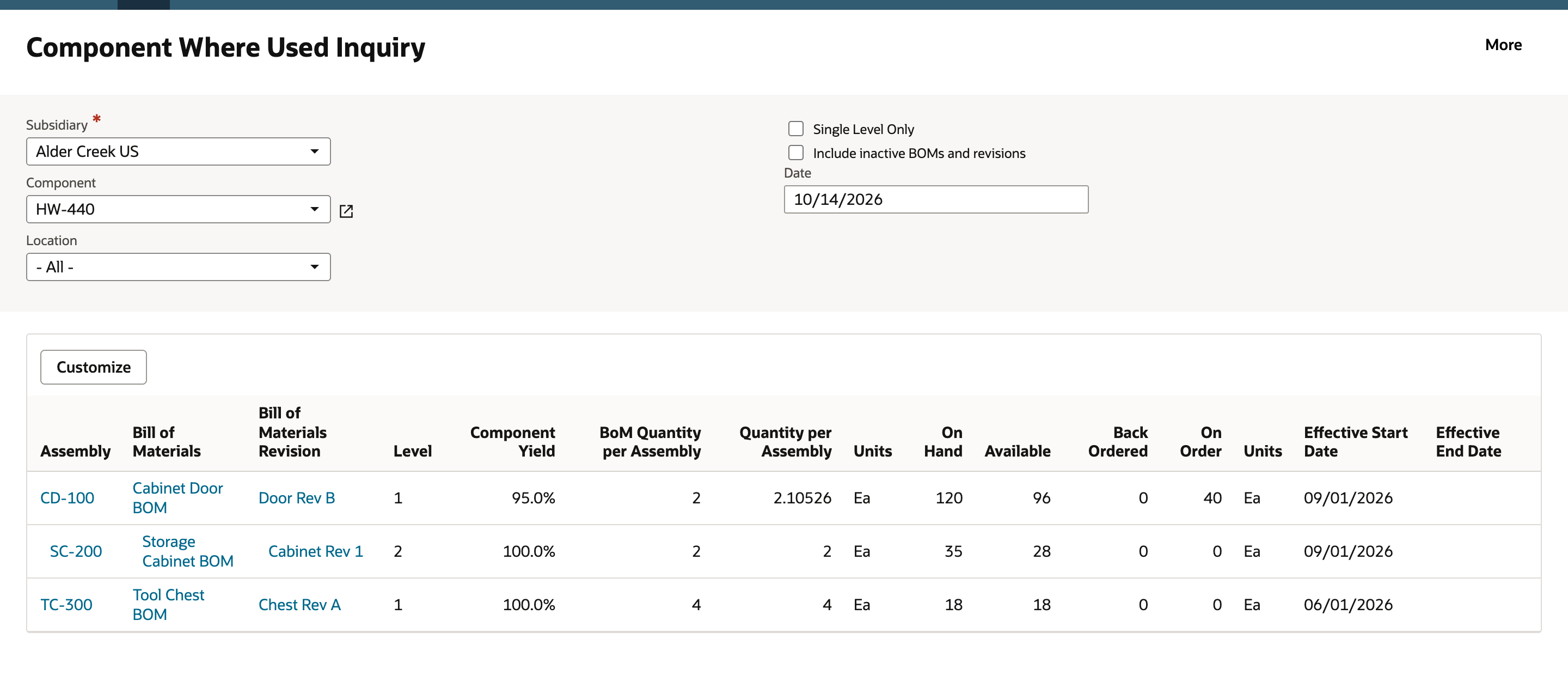Select the Available value 96
The height and width of the screenshot is (681, 1568).
coord(1041,497)
